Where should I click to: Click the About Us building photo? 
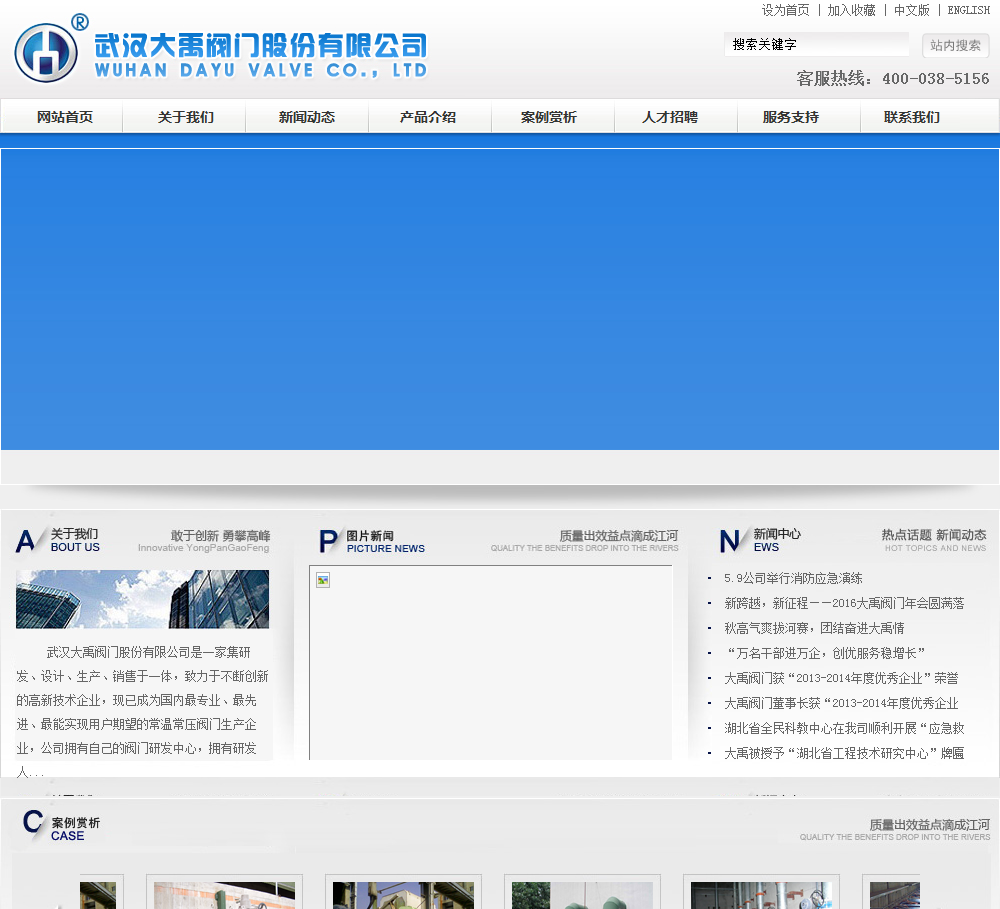click(x=142, y=599)
